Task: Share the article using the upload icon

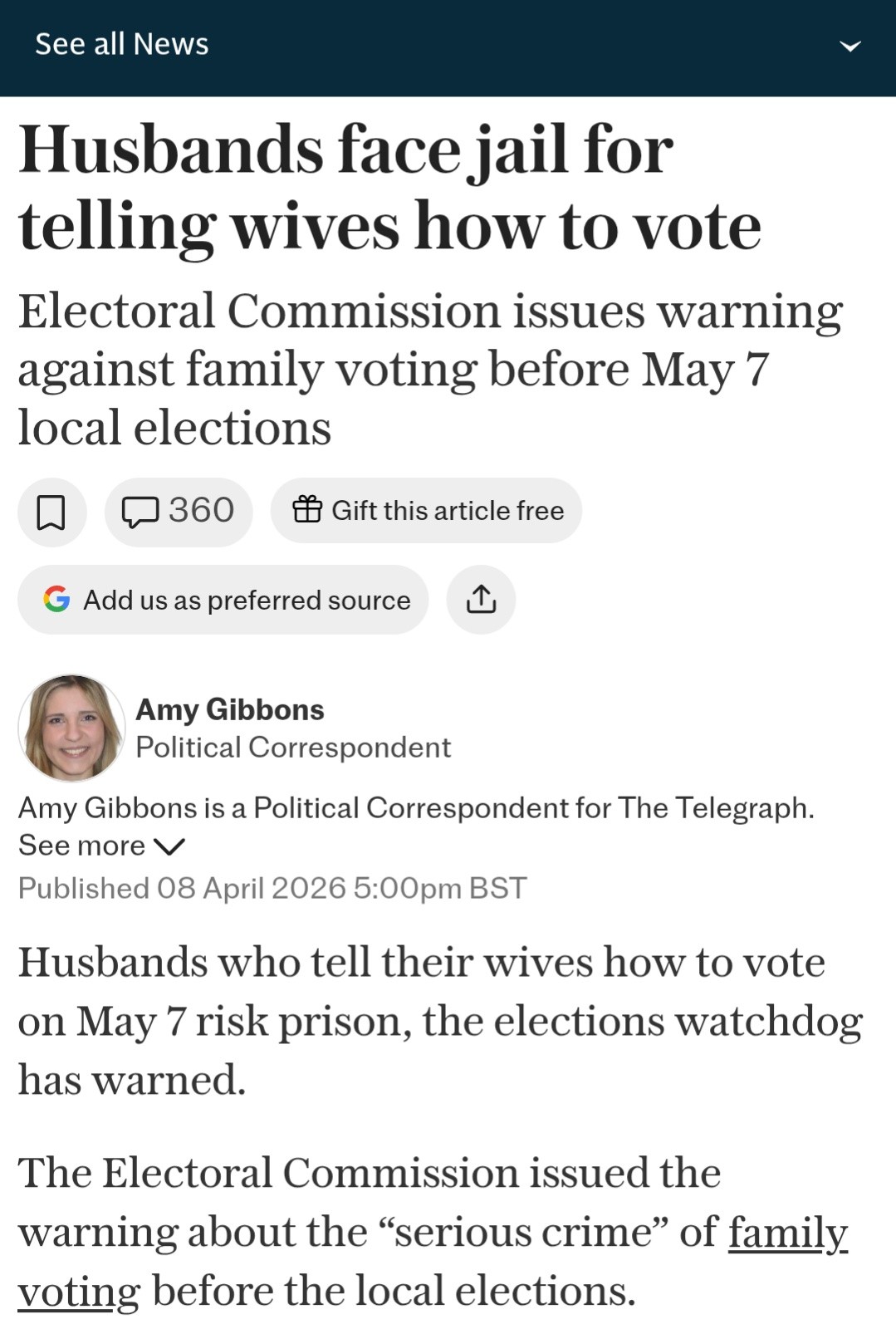Action: coord(481,599)
